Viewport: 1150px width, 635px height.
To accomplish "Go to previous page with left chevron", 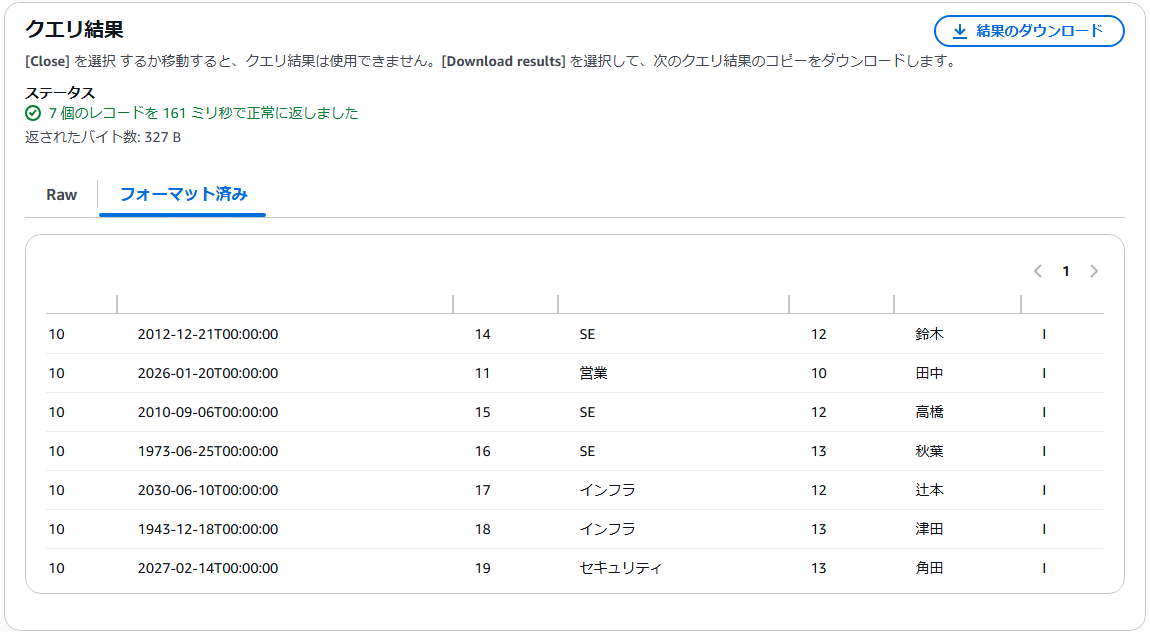I will coord(1038,271).
